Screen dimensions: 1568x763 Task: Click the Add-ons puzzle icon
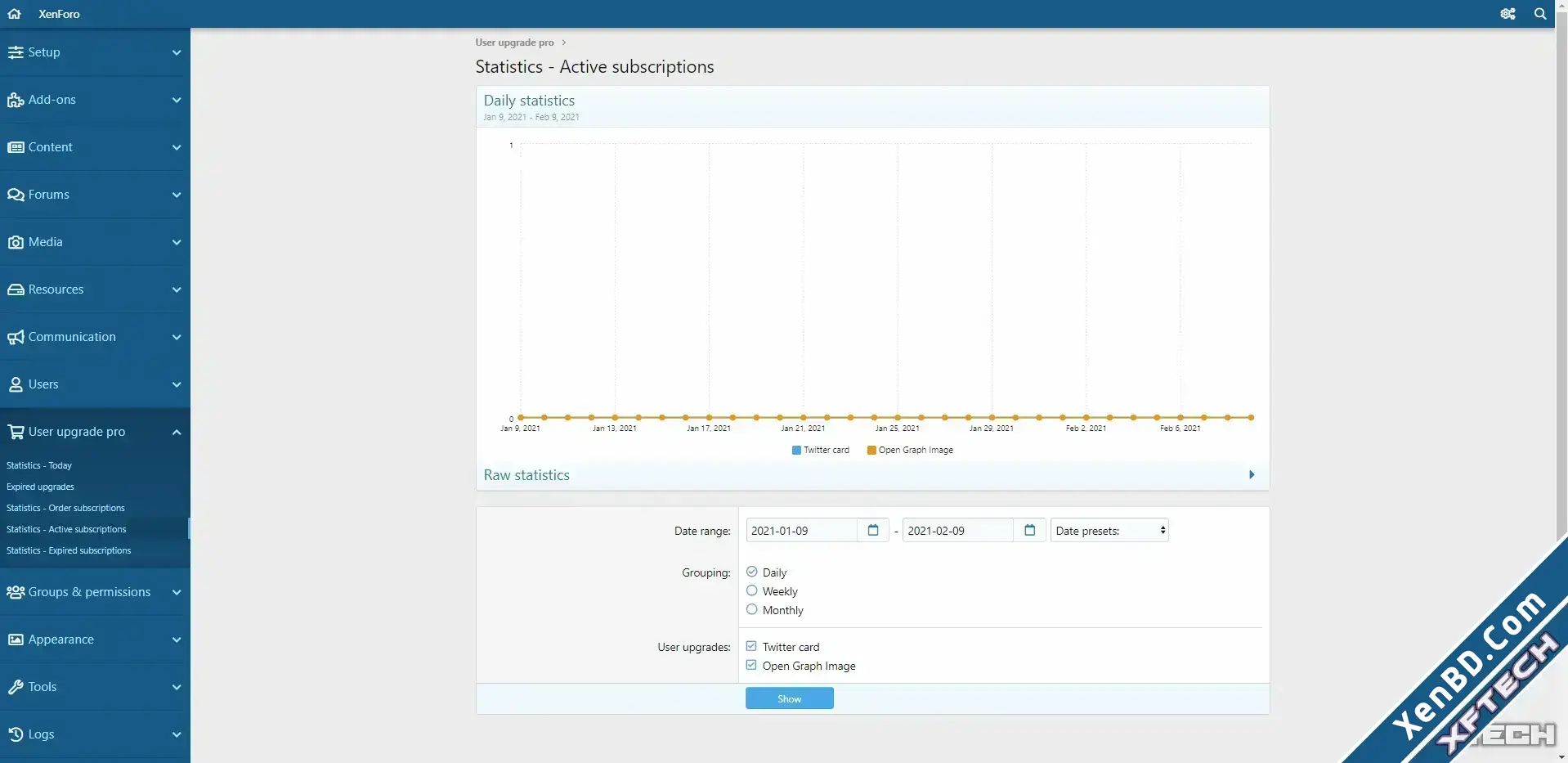(16, 100)
